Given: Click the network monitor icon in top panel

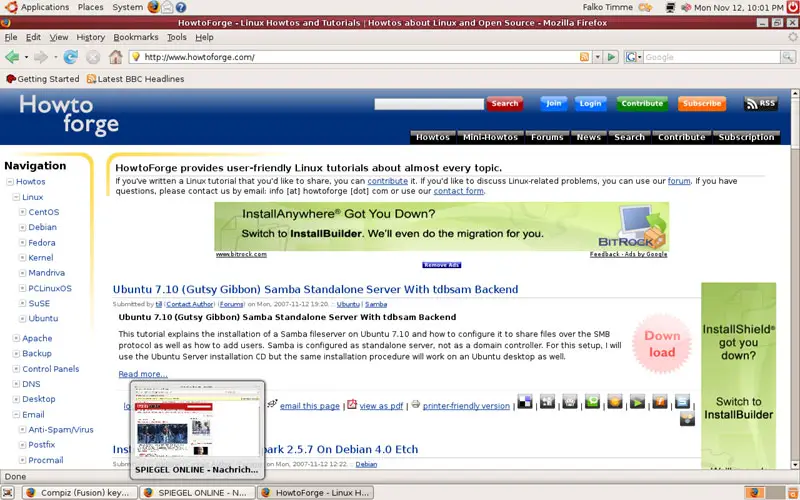Looking at the screenshot, I should click(671, 7).
